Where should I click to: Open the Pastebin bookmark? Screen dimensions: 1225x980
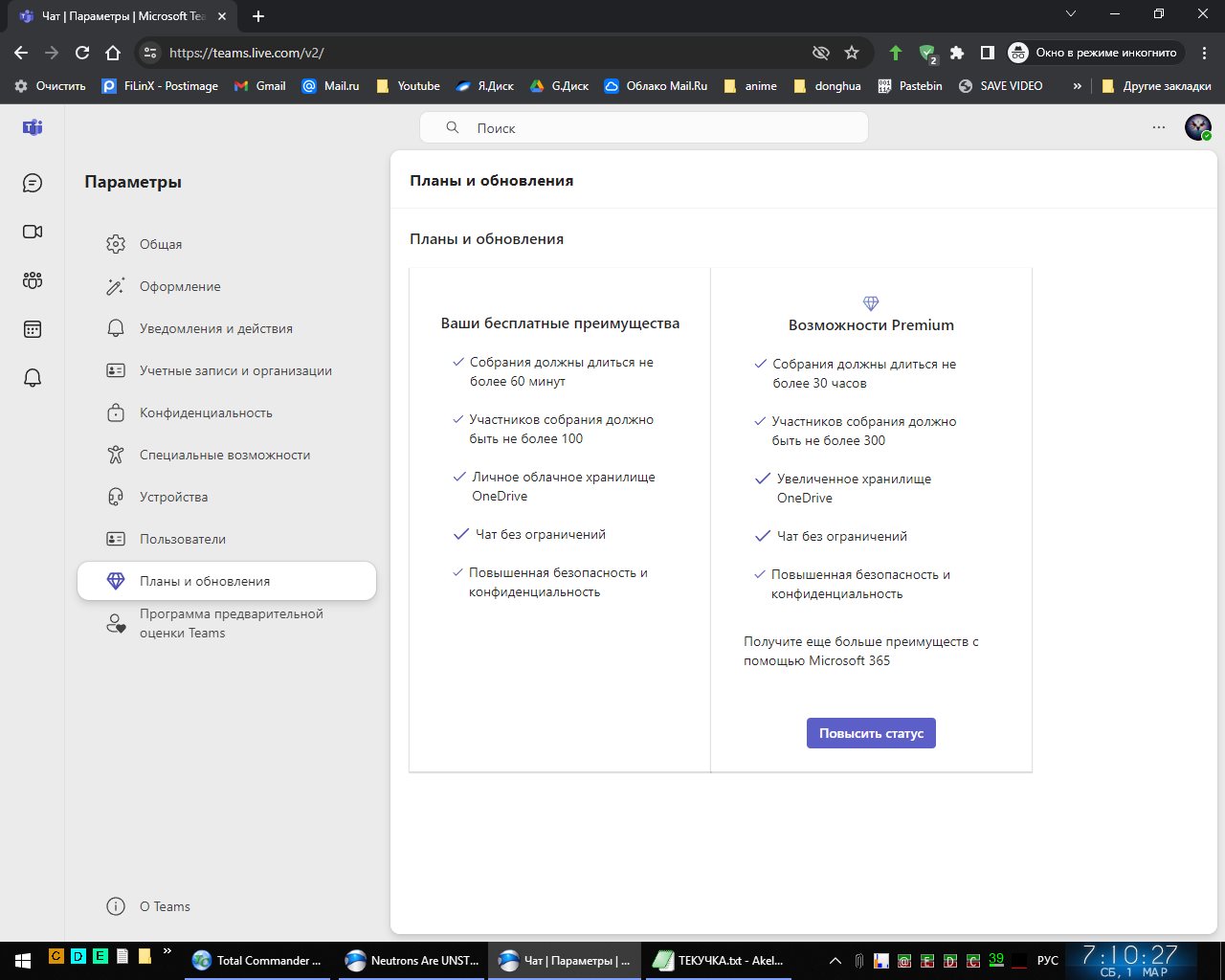point(910,86)
